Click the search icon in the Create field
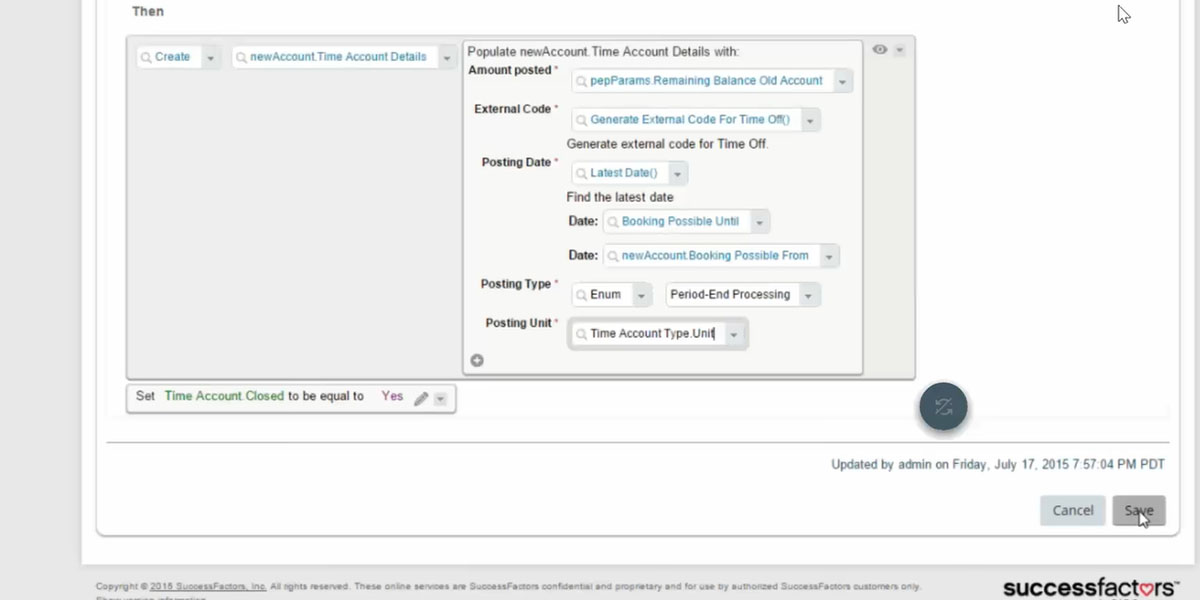 [146, 58]
